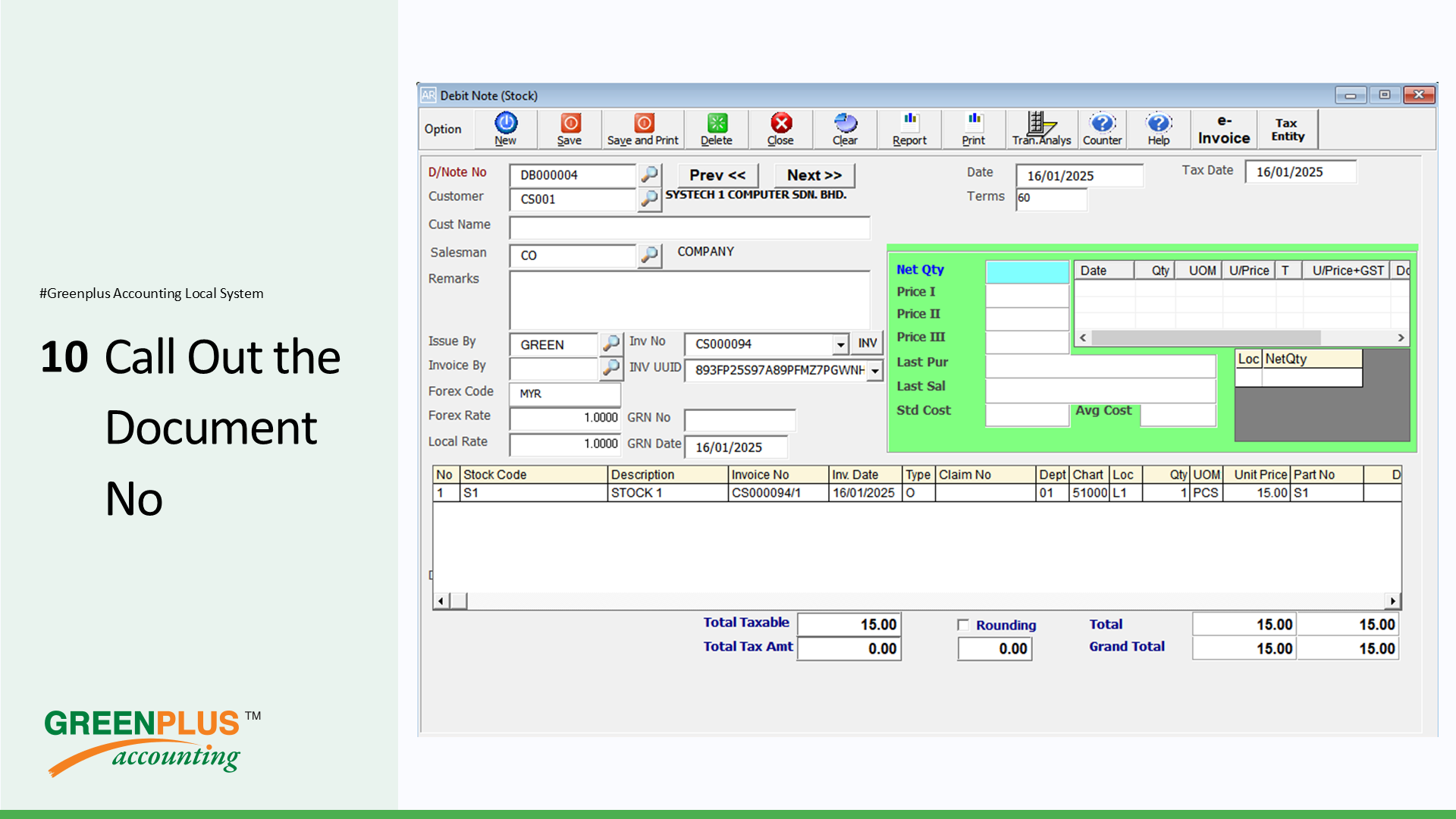Click the Forex Rate field
This screenshot has height=819, width=1456.
click(x=565, y=418)
